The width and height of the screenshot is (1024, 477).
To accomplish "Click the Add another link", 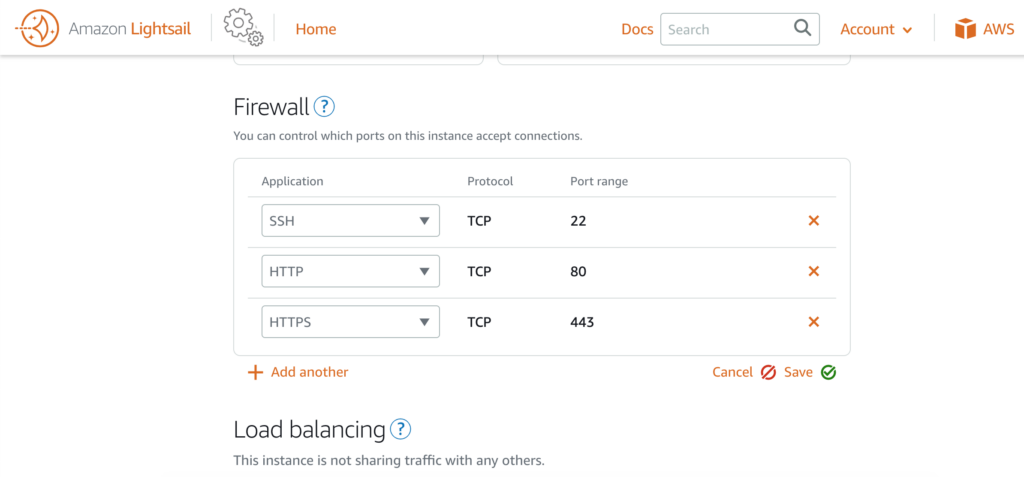I will pos(310,372).
